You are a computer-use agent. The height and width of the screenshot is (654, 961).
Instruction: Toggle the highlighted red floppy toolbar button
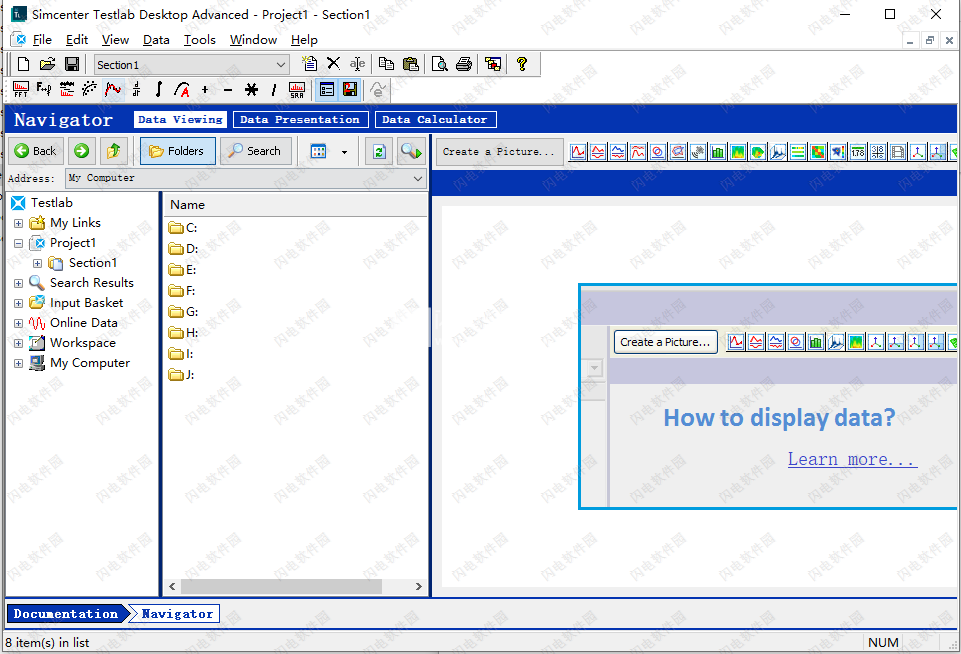click(350, 90)
